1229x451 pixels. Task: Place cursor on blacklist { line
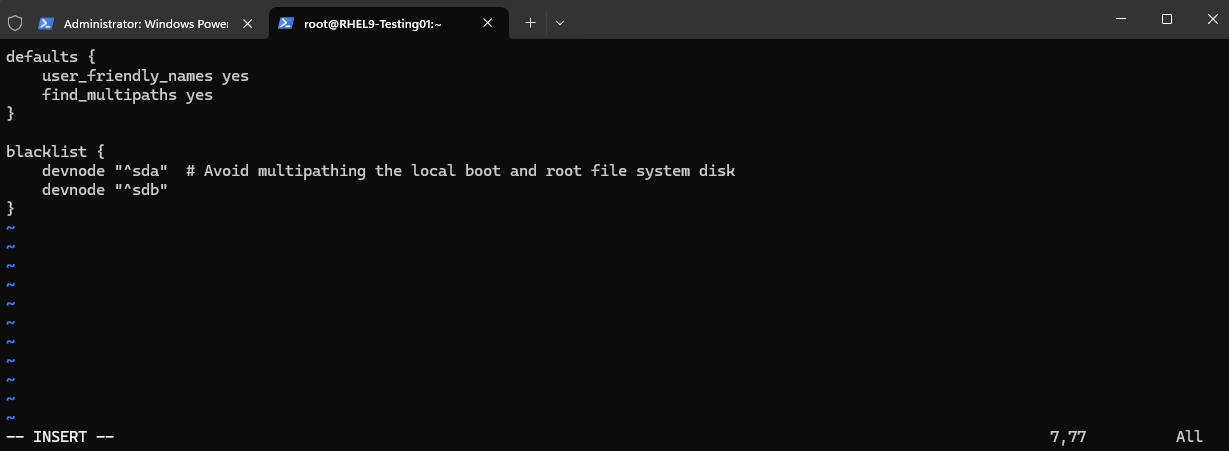[x=55, y=152]
